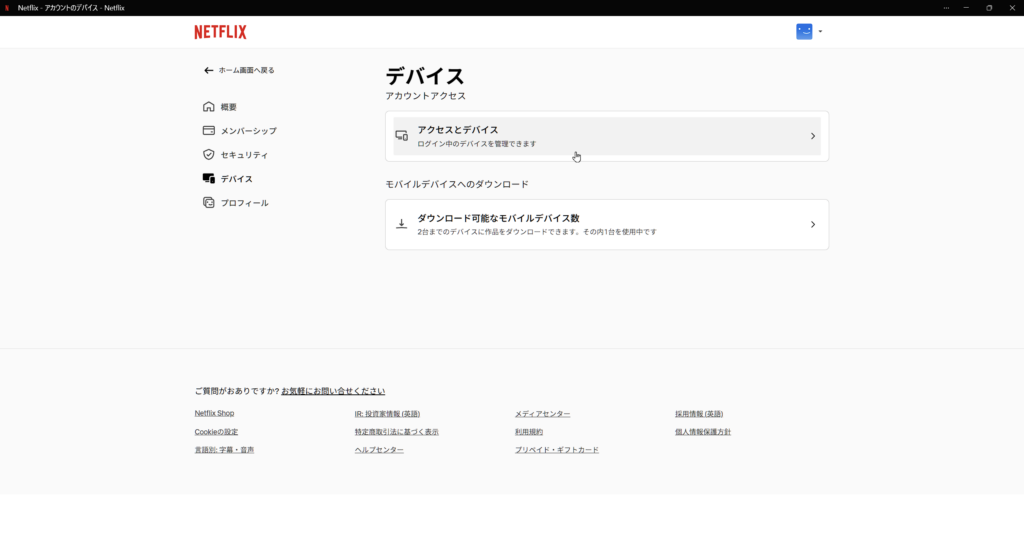This screenshot has width=1024, height=552.
Task: Open the 特定商取引法に基づく表示 footer link
Action: click(396, 432)
